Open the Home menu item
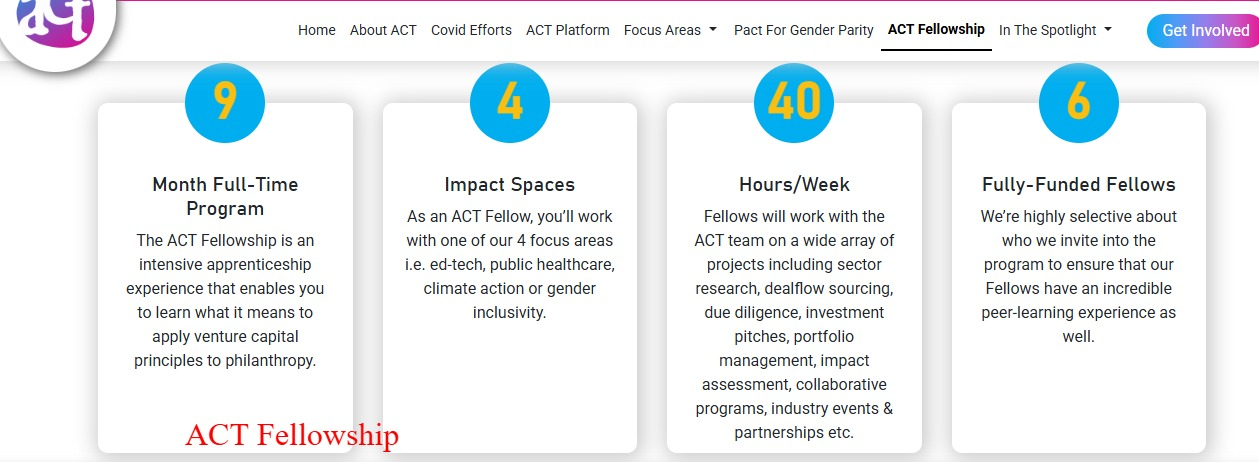This screenshot has height=462, width=1259. click(x=317, y=30)
